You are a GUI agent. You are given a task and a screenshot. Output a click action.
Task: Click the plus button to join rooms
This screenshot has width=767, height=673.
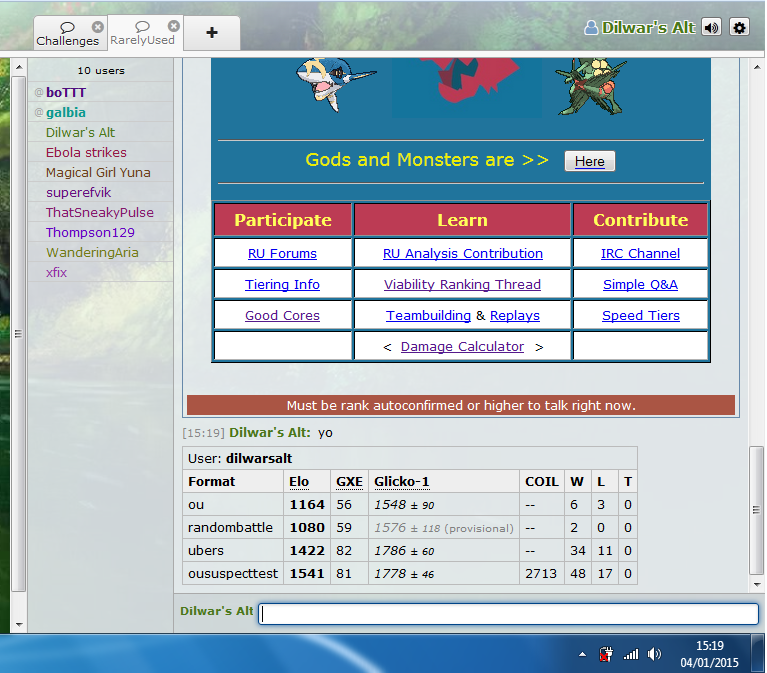[211, 32]
